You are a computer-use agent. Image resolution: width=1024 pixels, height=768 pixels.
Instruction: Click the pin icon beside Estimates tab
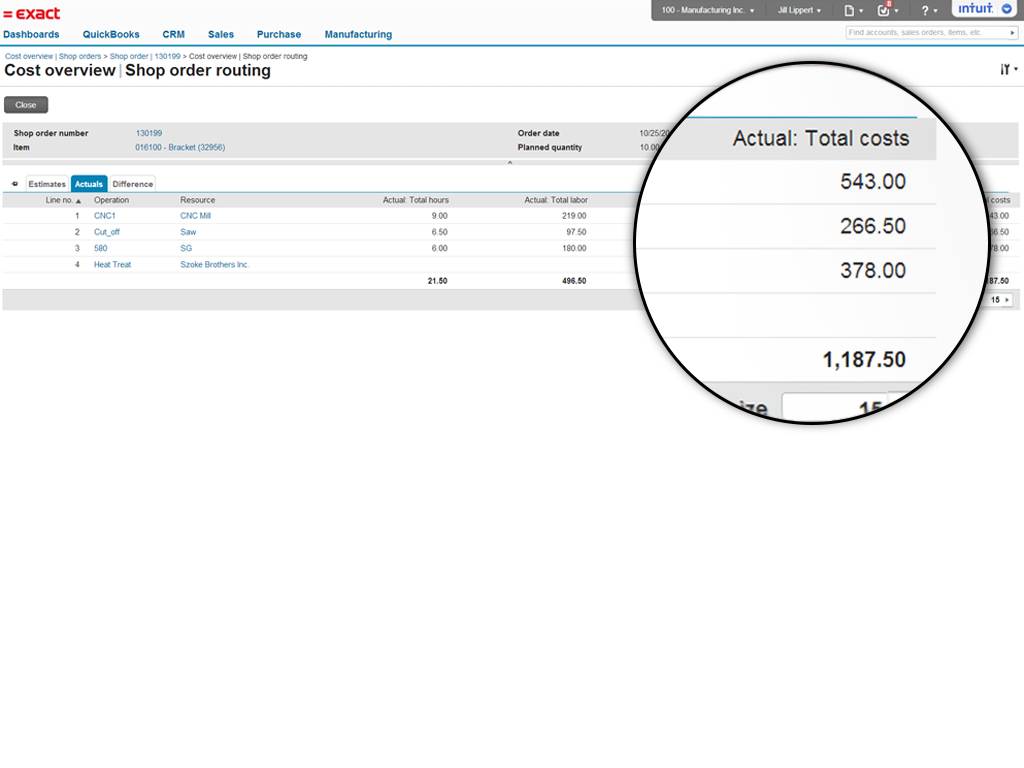[14, 184]
